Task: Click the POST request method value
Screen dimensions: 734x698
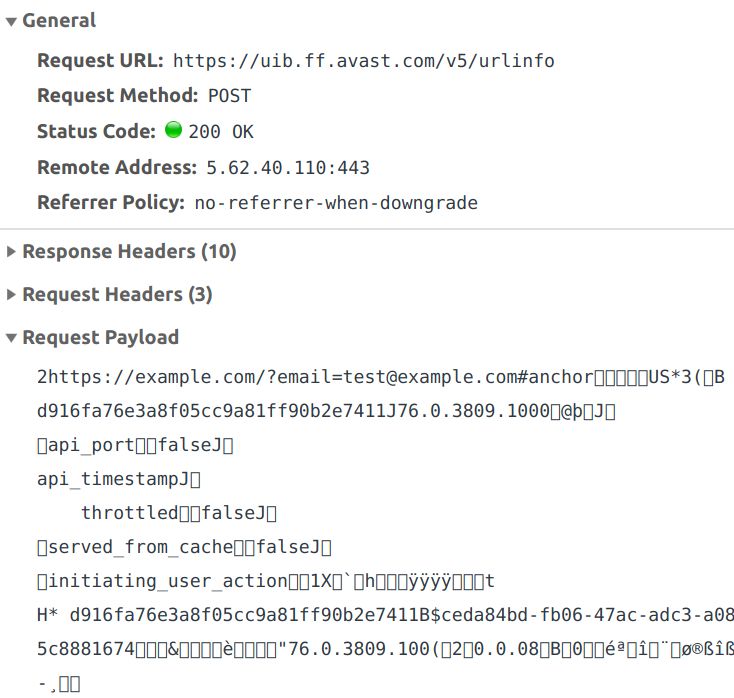Action: [229, 96]
